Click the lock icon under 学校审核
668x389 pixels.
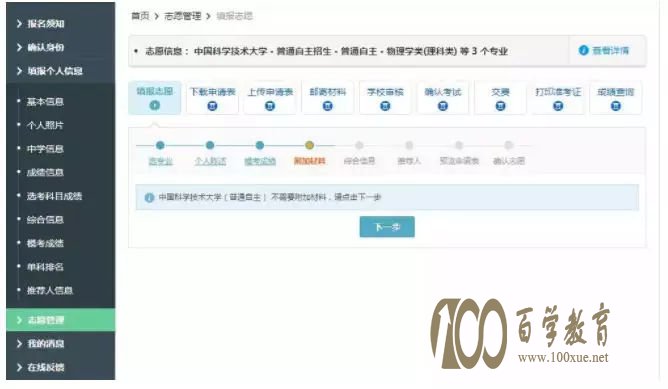click(x=385, y=106)
